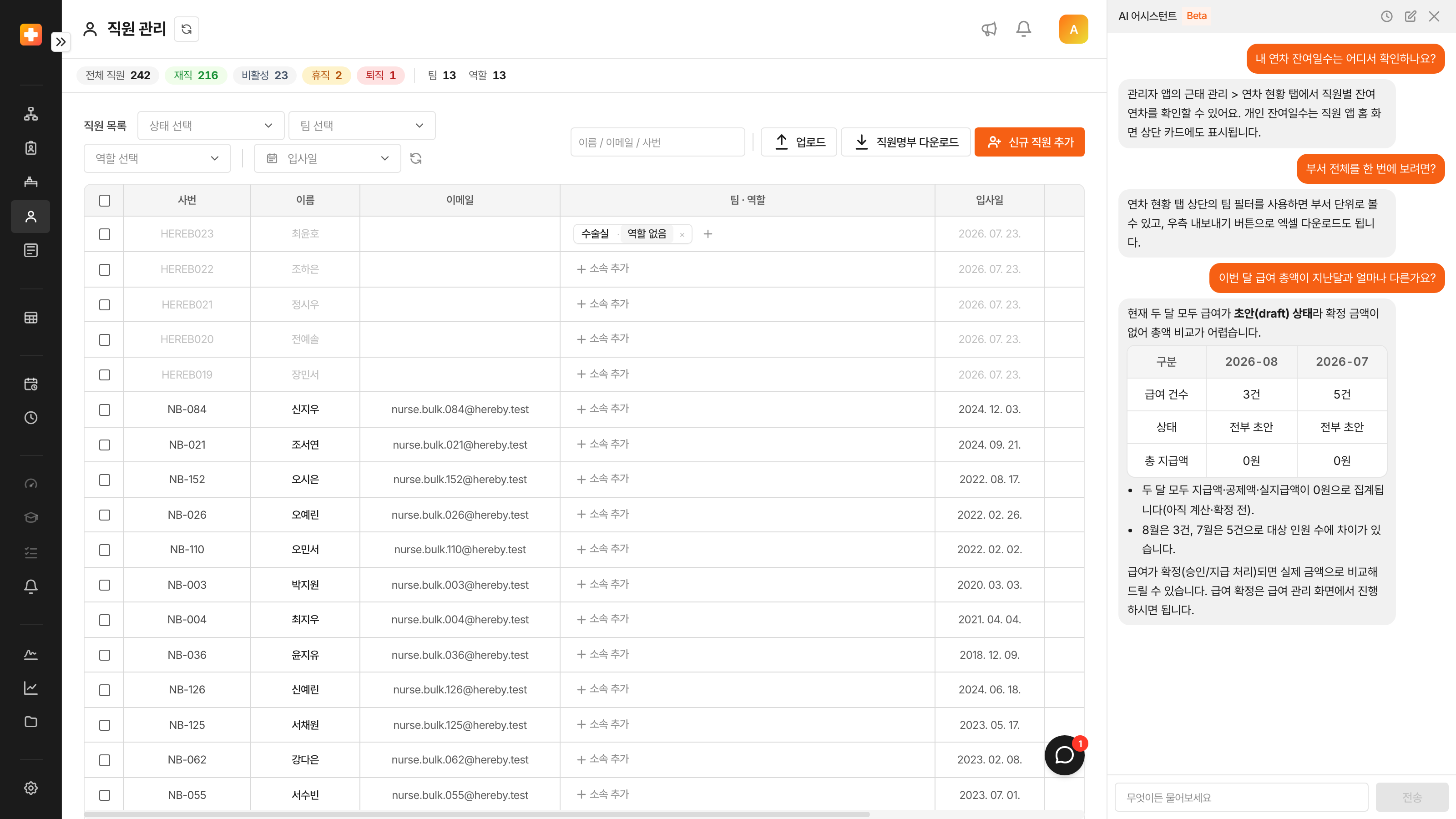Open the hospital bed sidebar icon

[x=30, y=182]
